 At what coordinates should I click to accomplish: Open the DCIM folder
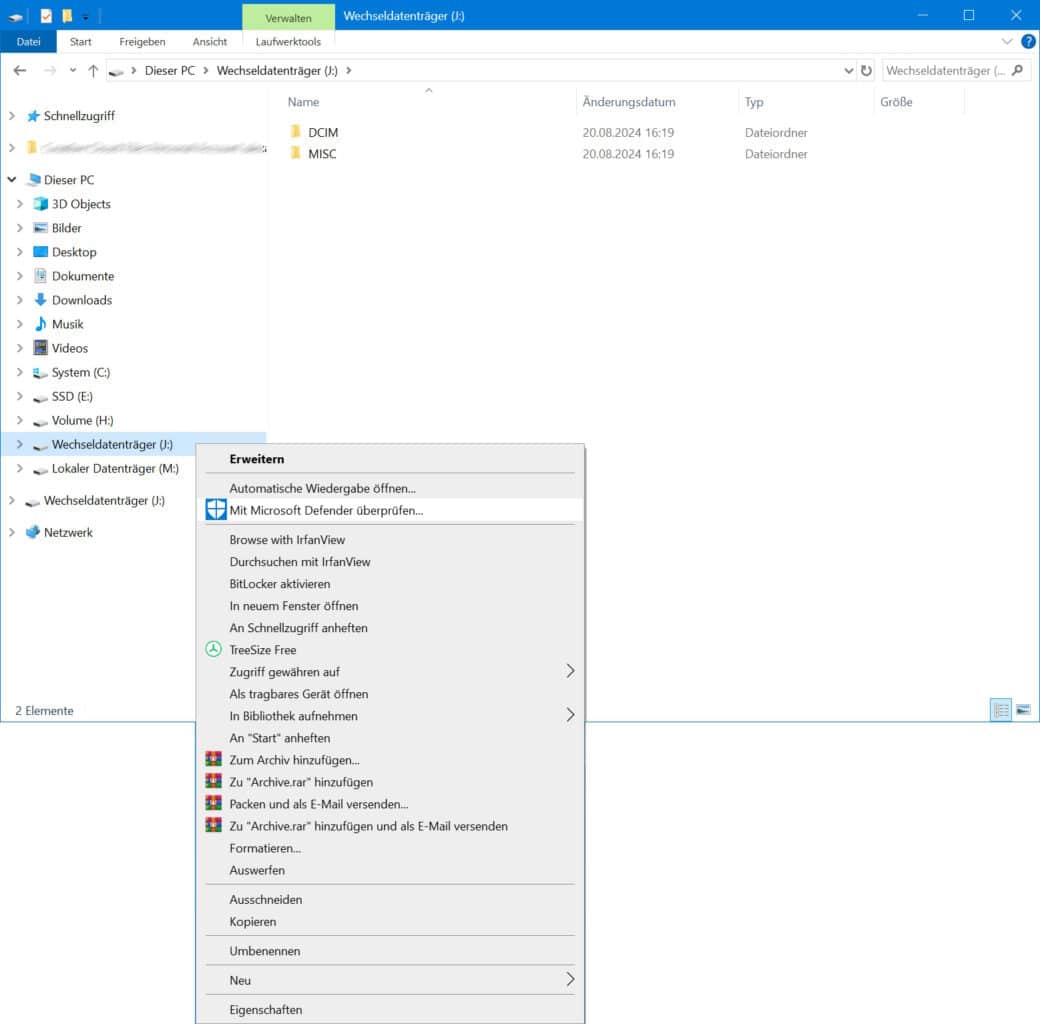[x=323, y=132]
